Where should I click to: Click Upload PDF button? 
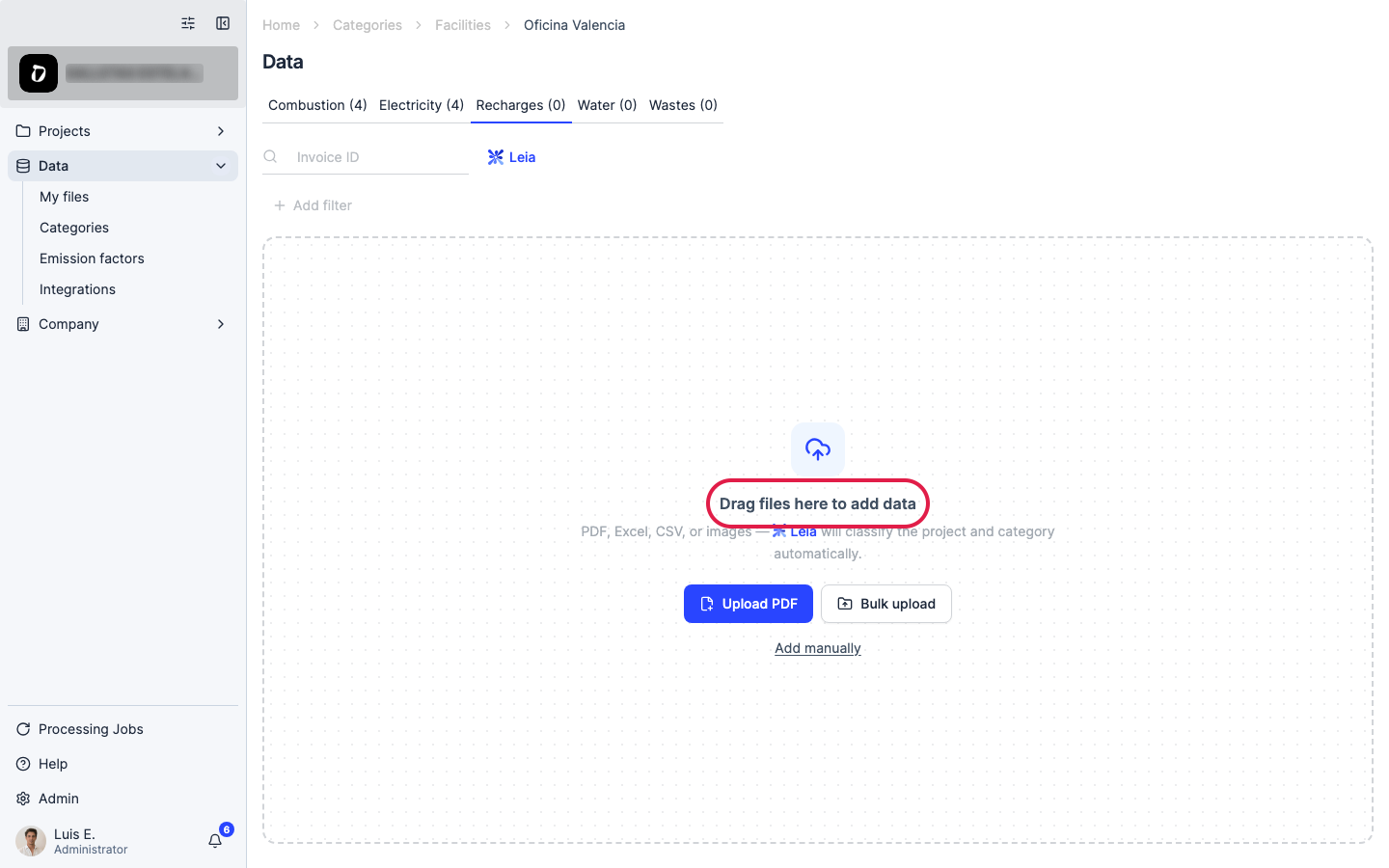(749, 604)
